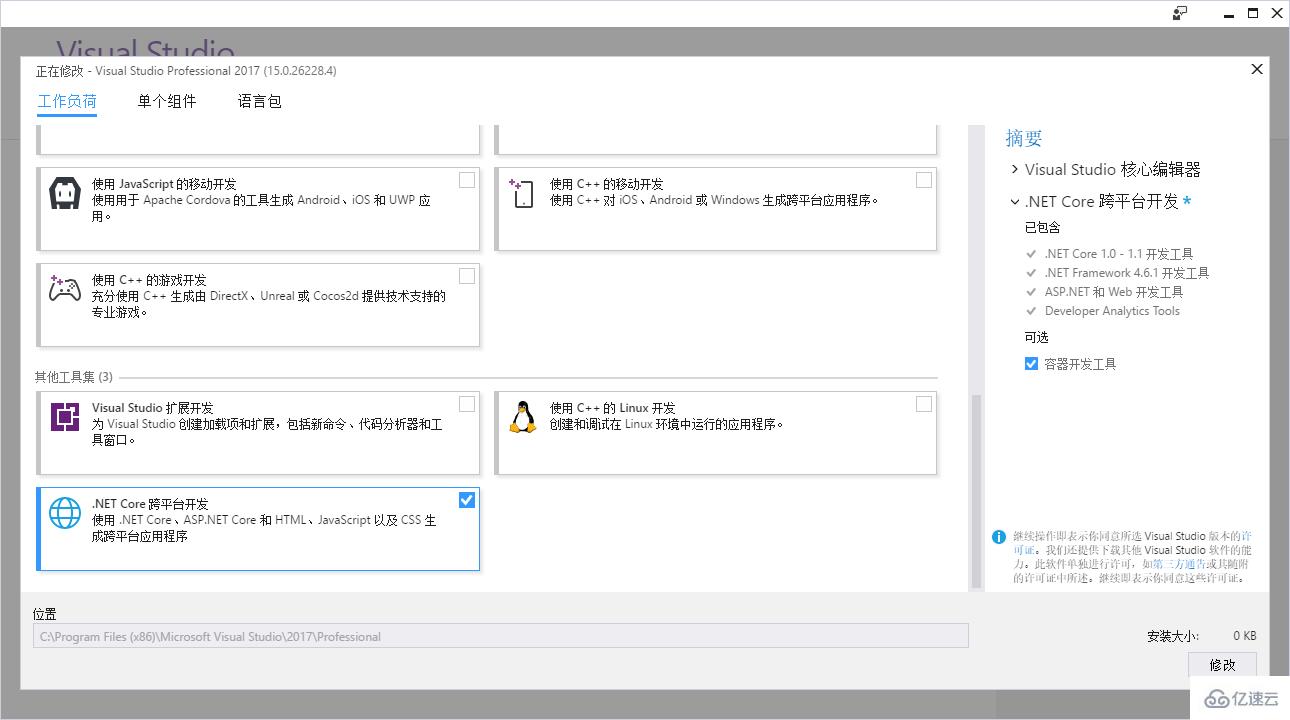The height and width of the screenshot is (720, 1290).
Task: Check the JavaScript mobile development workload
Action: click(x=467, y=180)
